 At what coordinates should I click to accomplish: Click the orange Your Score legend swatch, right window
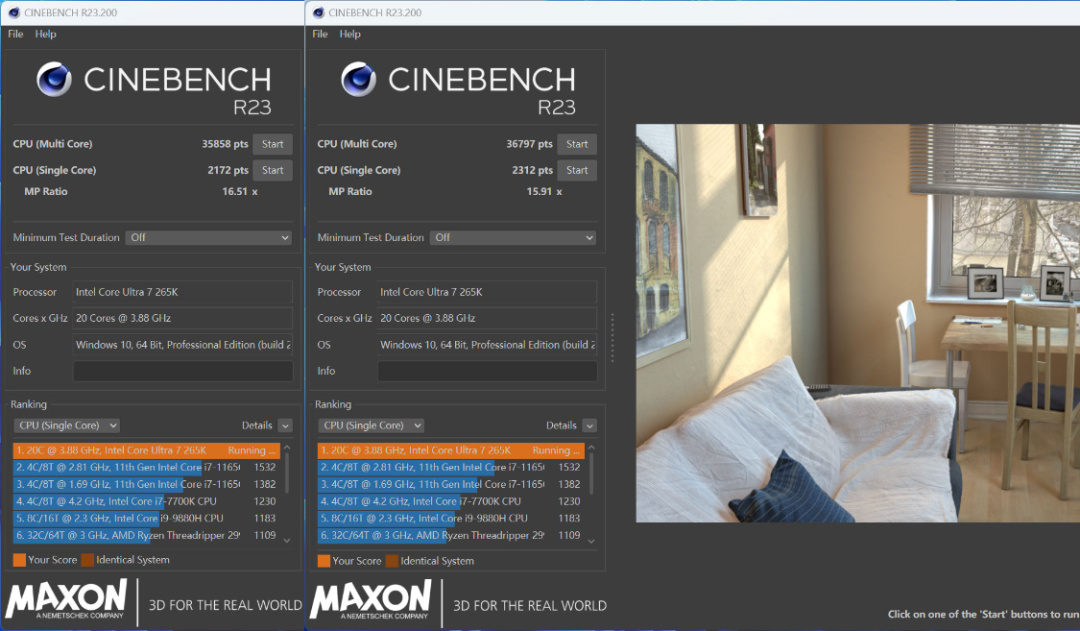(324, 561)
